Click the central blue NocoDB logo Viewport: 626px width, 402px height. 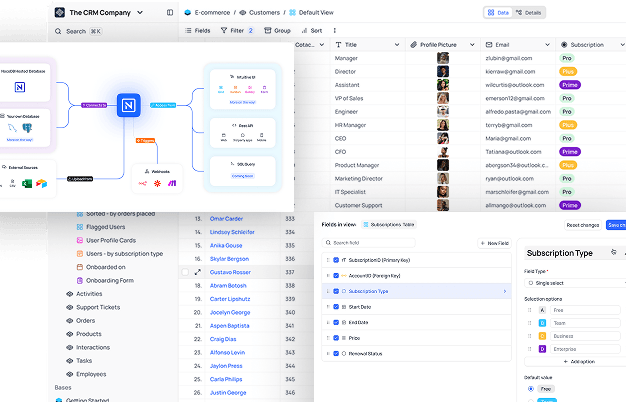tap(129, 105)
